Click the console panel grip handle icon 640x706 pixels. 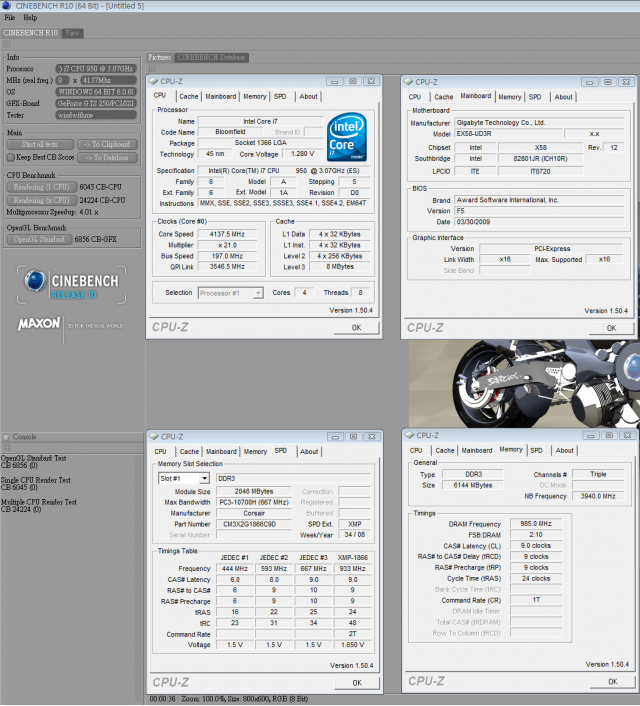(x=7, y=448)
